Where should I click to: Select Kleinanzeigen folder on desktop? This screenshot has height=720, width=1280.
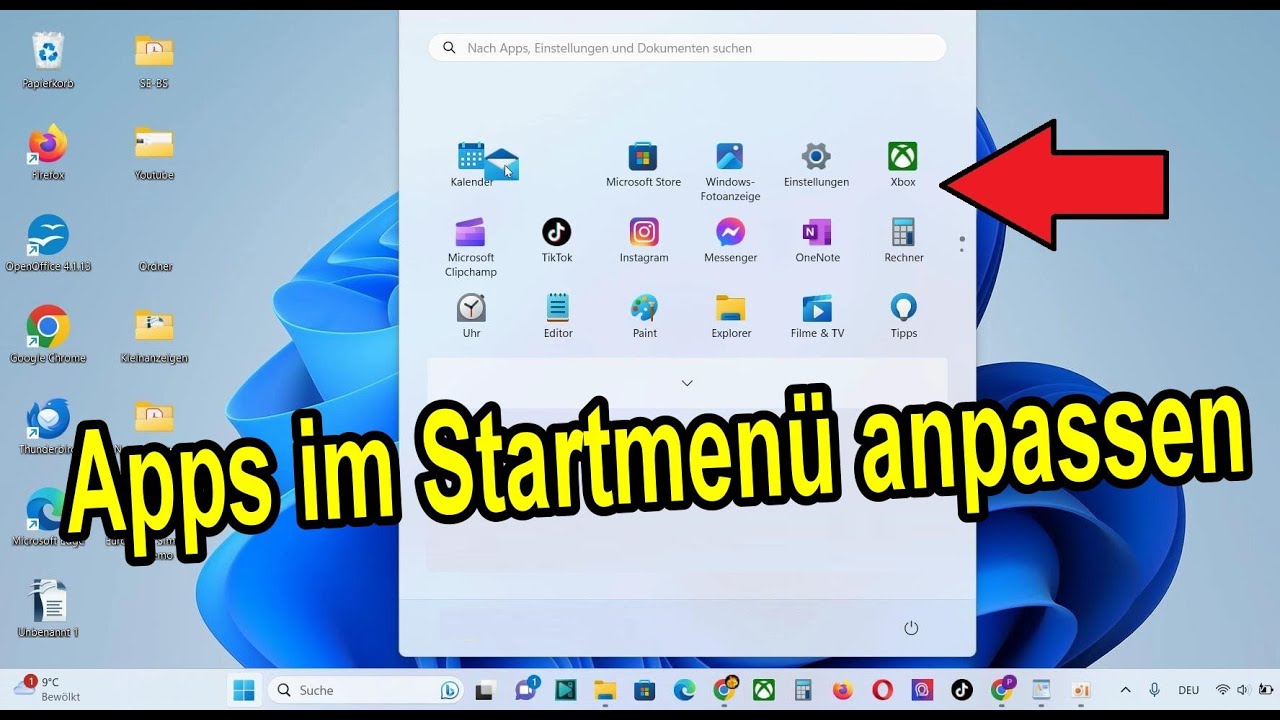coord(154,335)
